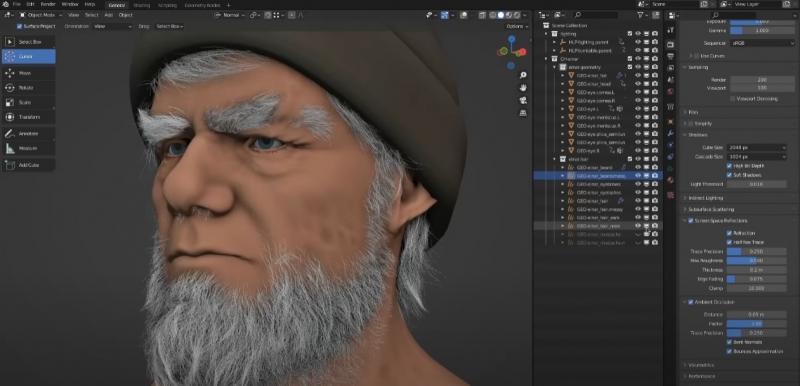The width and height of the screenshot is (800, 386).
Task: Click the Blender logo icon
Action: pyautogui.click(x=6, y=4)
